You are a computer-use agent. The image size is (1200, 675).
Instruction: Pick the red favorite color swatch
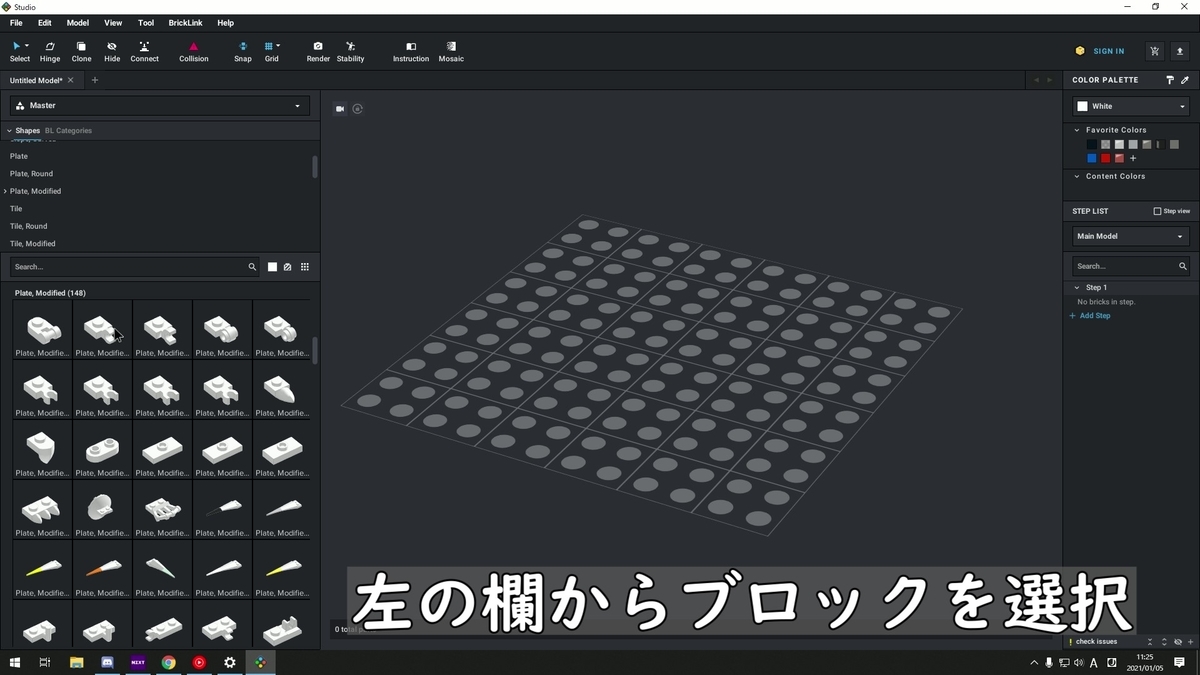[x=1106, y=158]
